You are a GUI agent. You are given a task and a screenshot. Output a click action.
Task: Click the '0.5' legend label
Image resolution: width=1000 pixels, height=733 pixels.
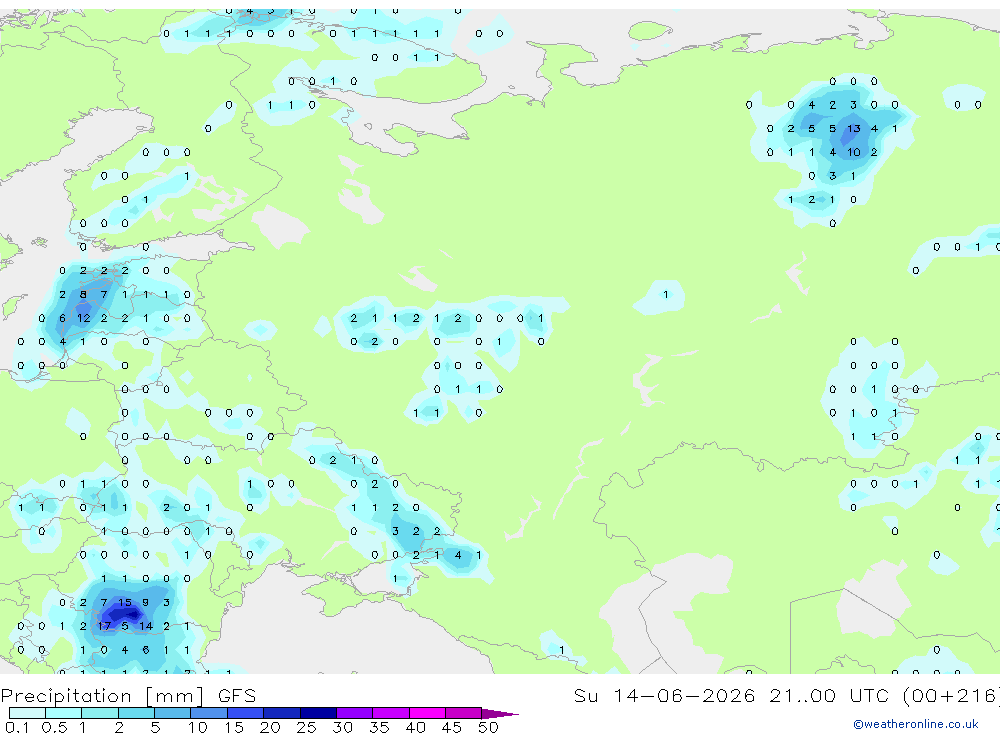click(54, 727)
